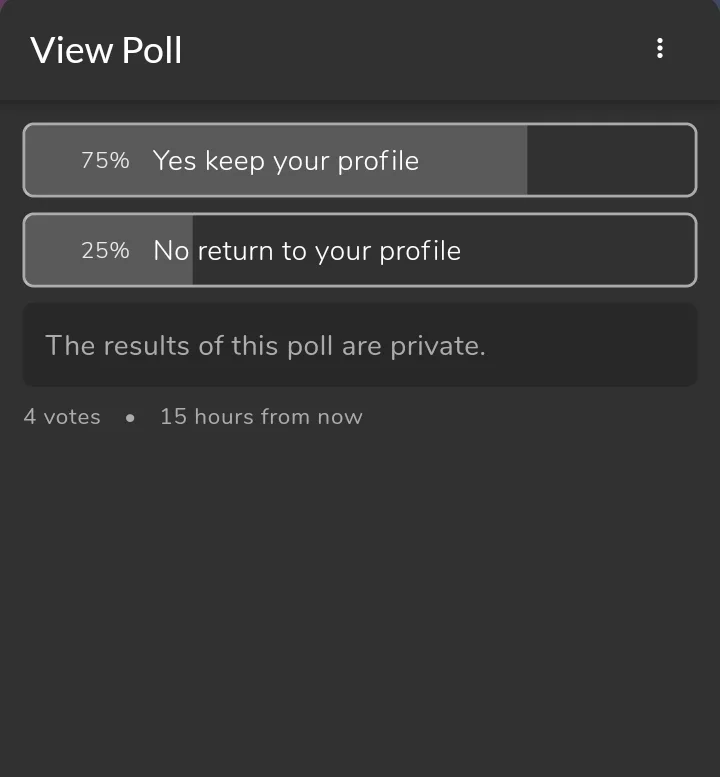Viewport: 720px width, 777px height.
Task: Click the word "Yes" in the first option
Action: pyautogui.click(x=174, y=161)
